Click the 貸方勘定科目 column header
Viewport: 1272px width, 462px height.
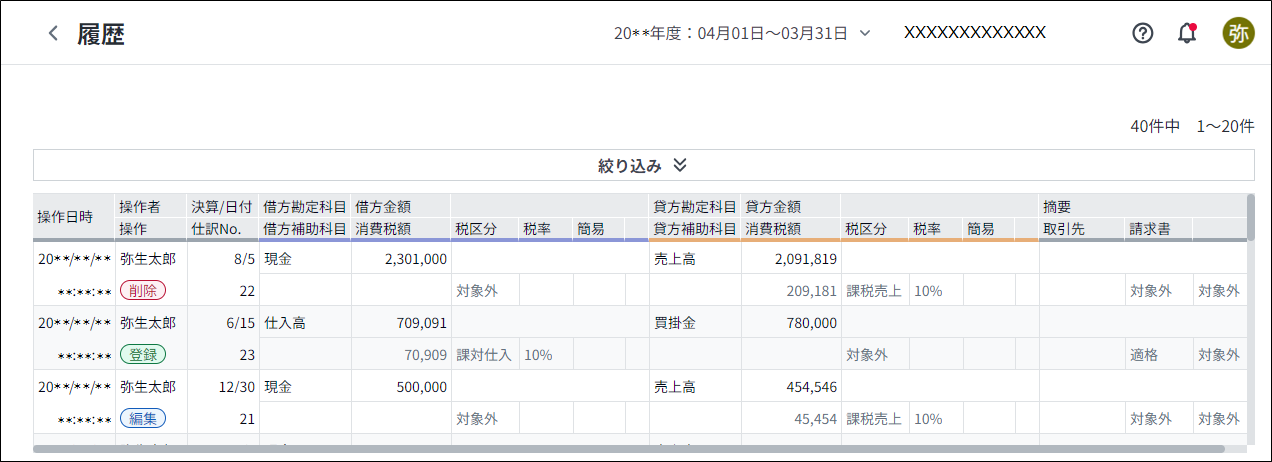pos(694,207)
